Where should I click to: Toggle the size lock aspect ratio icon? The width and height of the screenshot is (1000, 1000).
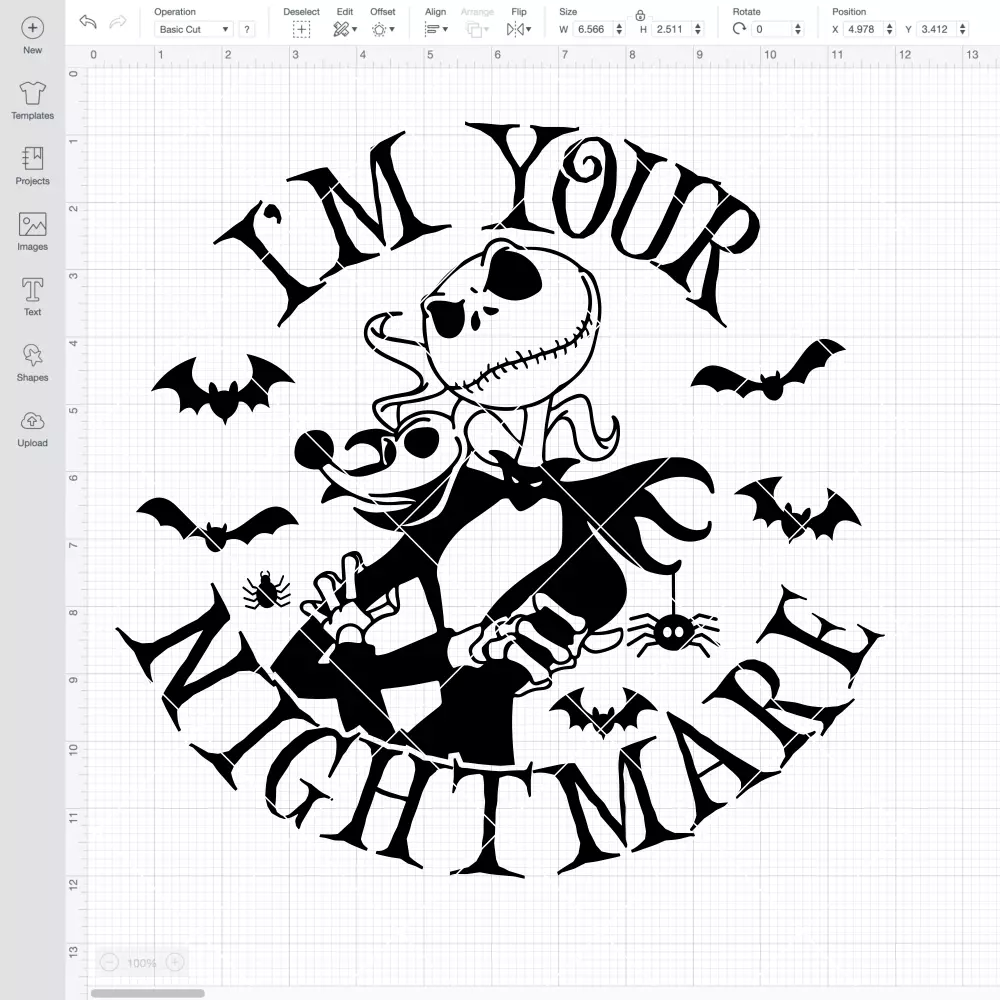pos(640,15)
